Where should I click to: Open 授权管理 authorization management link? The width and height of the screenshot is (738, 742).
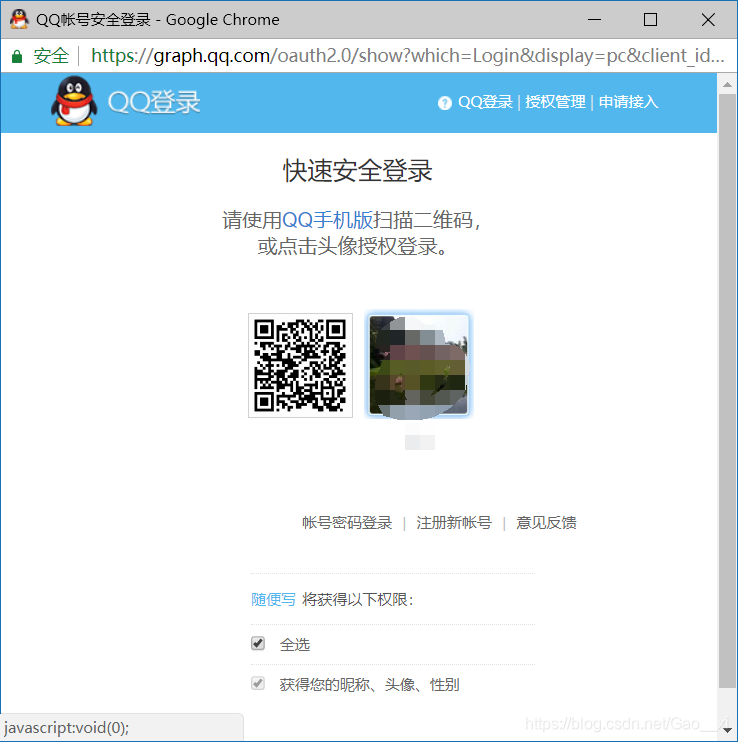(555, 102)
